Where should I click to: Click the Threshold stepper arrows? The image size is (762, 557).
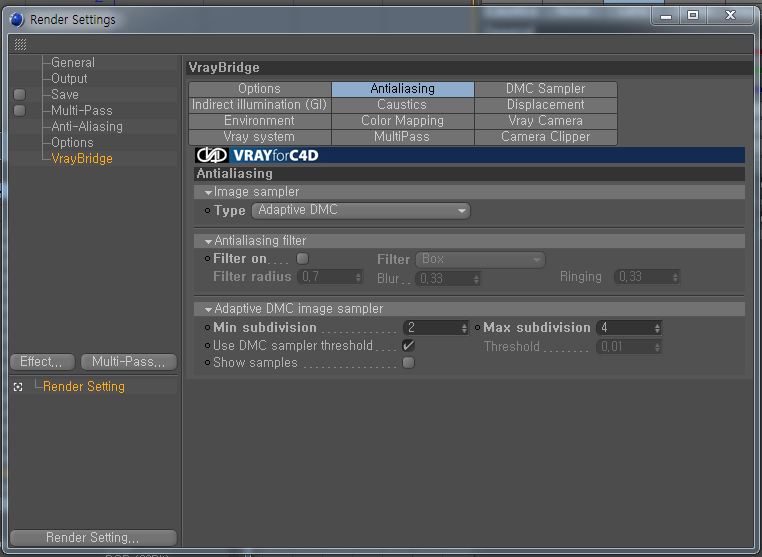click(657, 347)
